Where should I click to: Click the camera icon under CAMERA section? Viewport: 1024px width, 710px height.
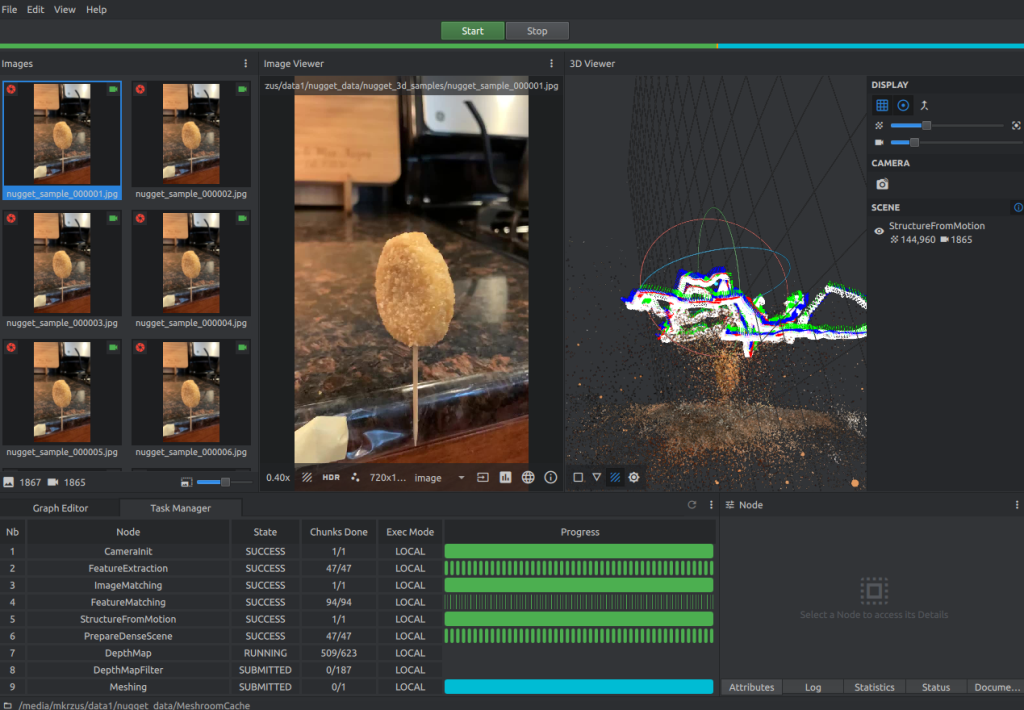coord(882,185)
